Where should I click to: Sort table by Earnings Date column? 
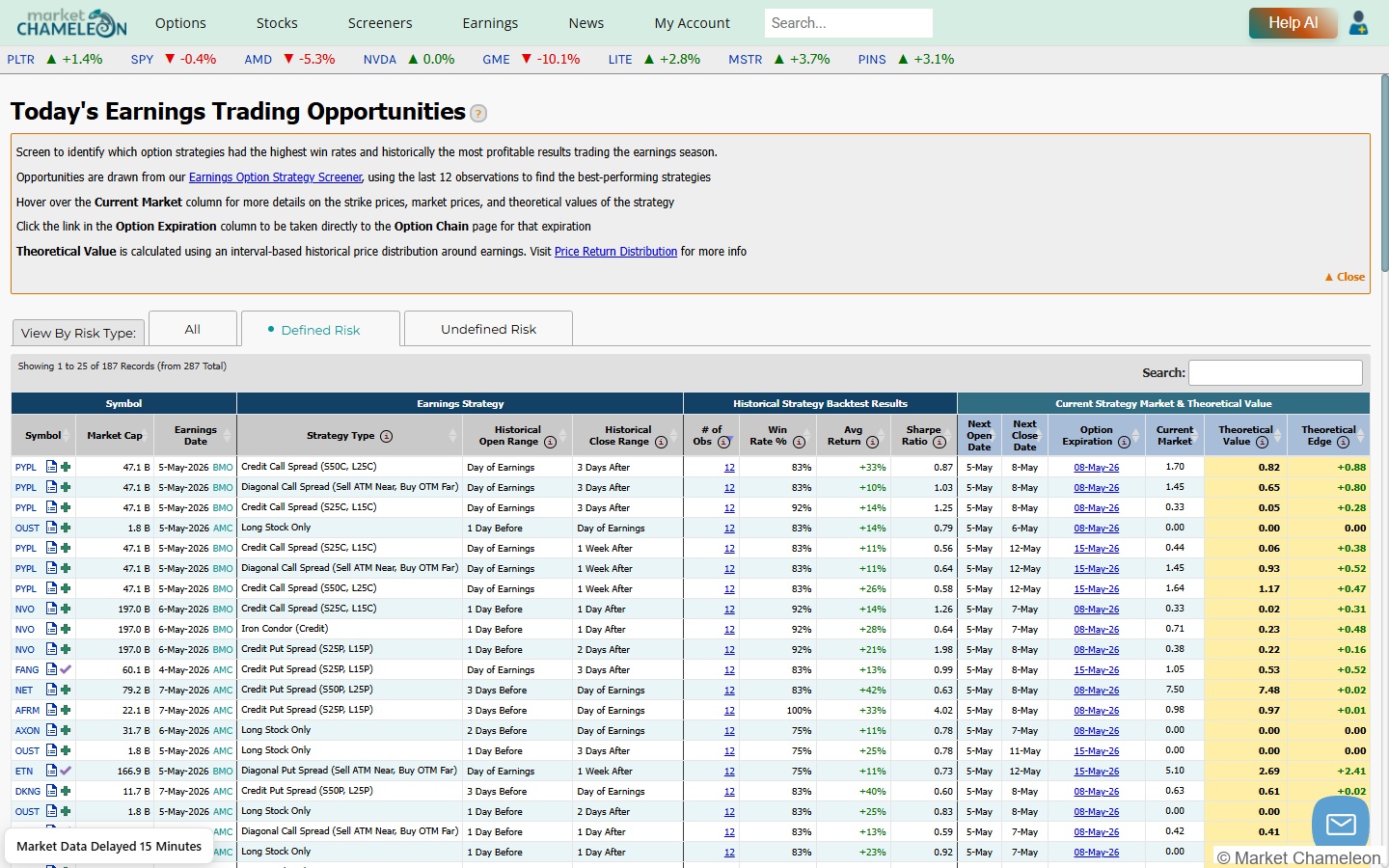pos(195,436)
